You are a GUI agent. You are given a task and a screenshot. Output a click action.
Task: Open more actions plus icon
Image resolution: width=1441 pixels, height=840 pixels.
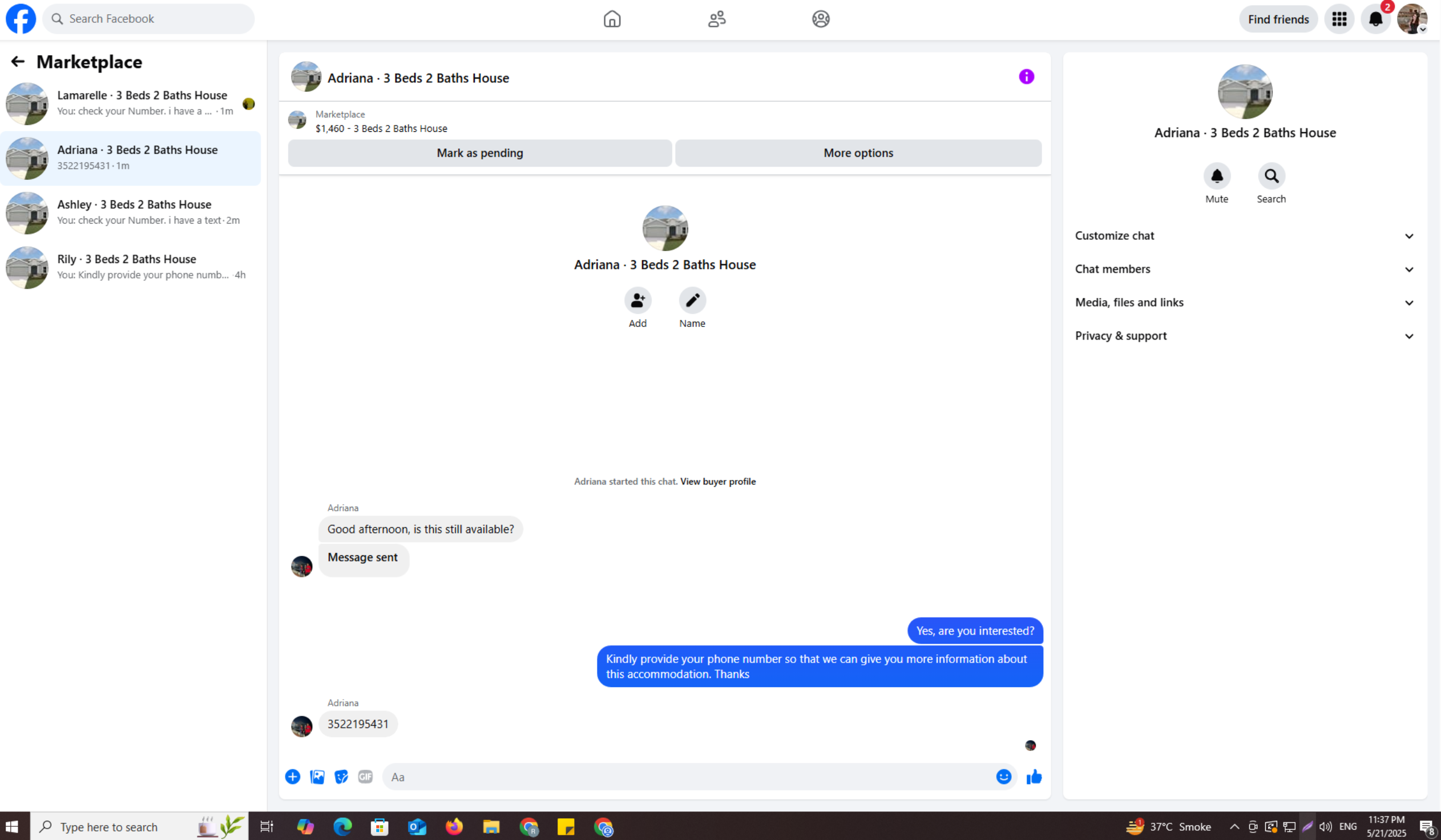point(293,777)
